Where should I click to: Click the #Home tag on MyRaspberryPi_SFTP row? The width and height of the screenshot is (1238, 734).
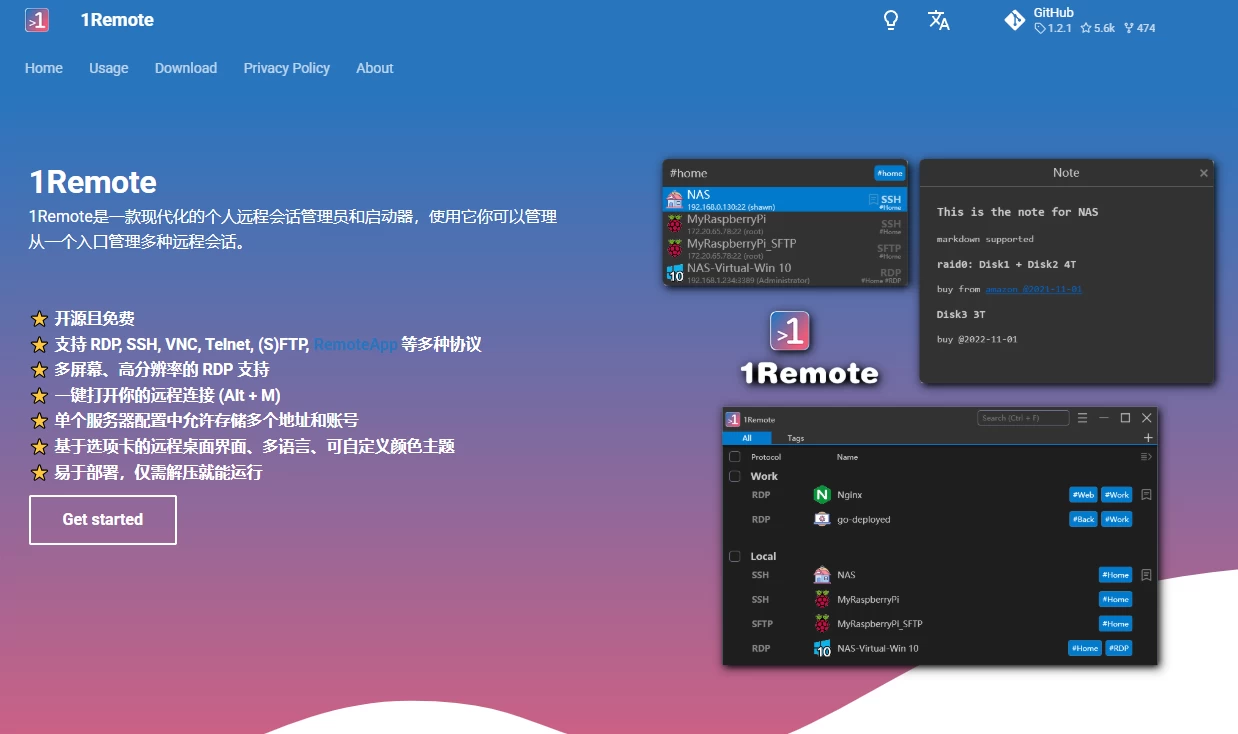pyautogui.click(x=1115, y=624)
